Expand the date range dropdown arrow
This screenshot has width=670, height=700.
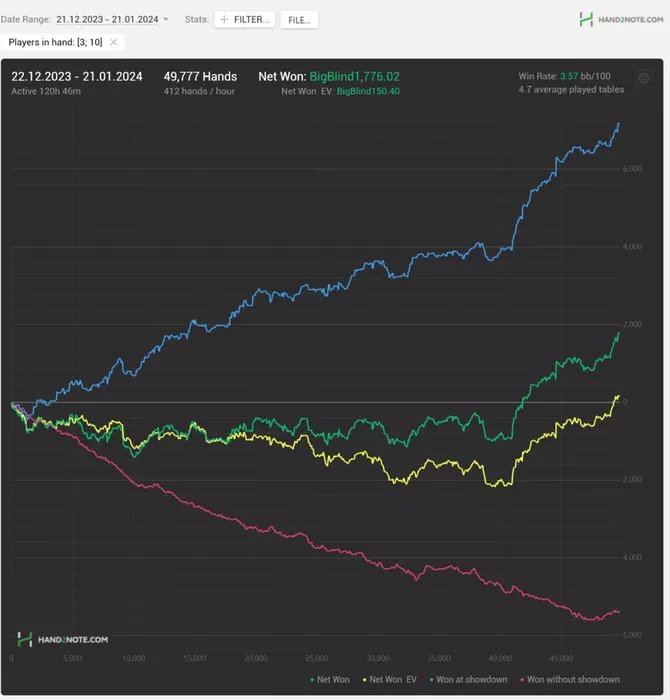tap(166, 19)
